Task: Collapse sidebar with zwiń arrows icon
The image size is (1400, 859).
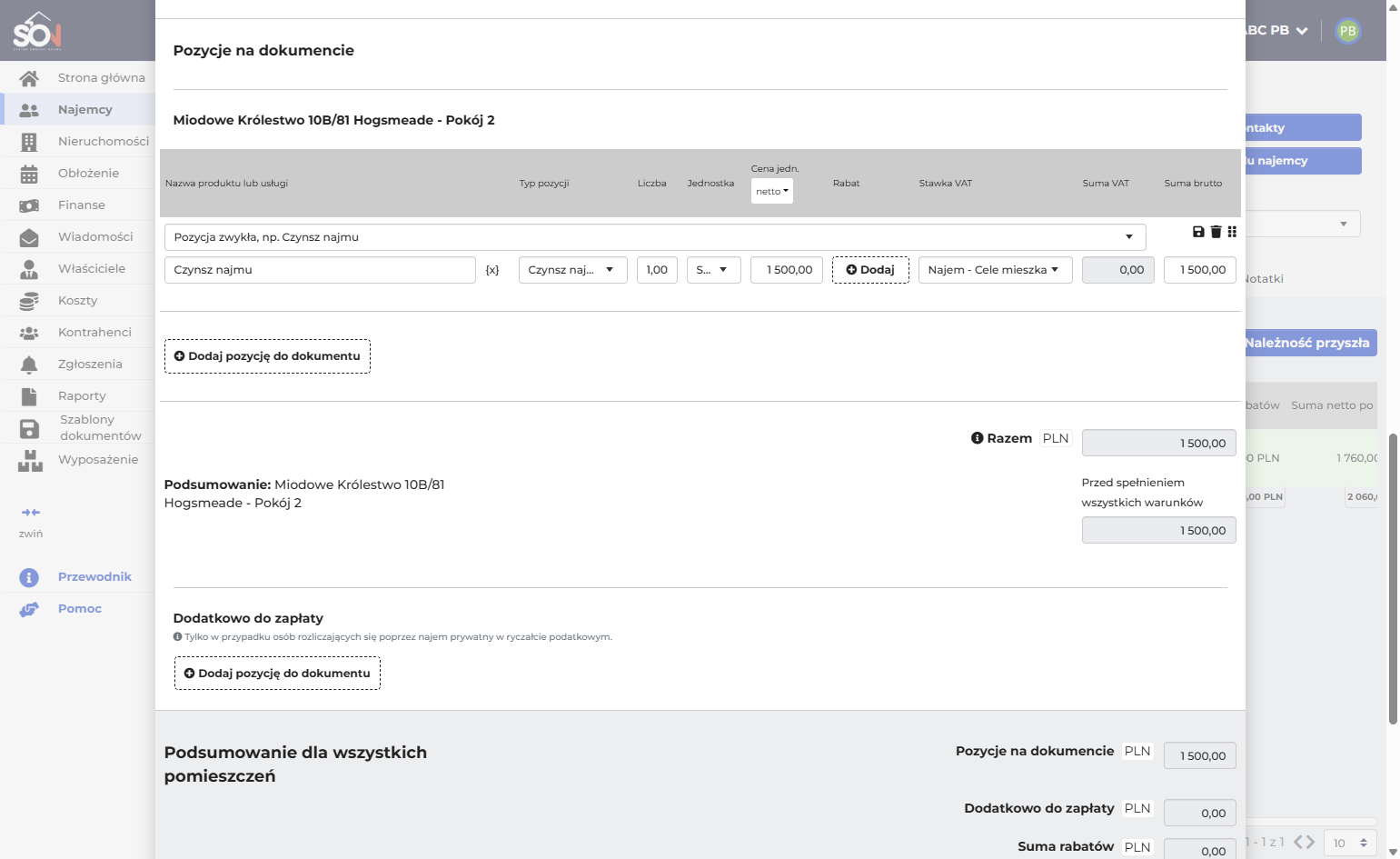Action: (31, 513)
